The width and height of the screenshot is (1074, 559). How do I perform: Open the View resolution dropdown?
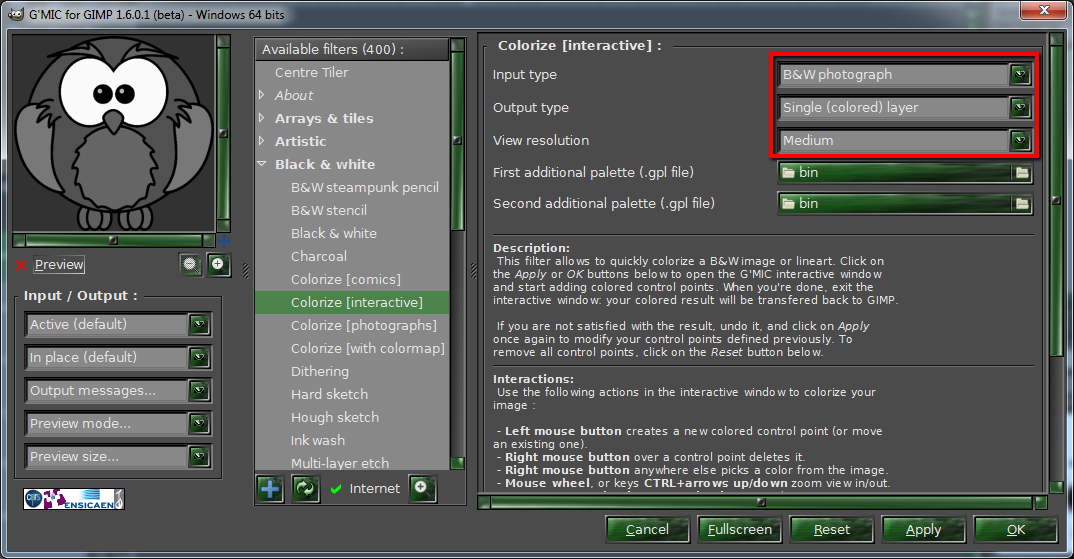click(905, 140)
